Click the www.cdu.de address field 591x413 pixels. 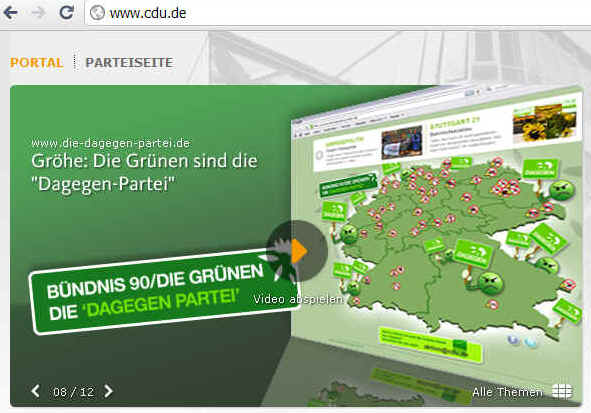[338, 13]
